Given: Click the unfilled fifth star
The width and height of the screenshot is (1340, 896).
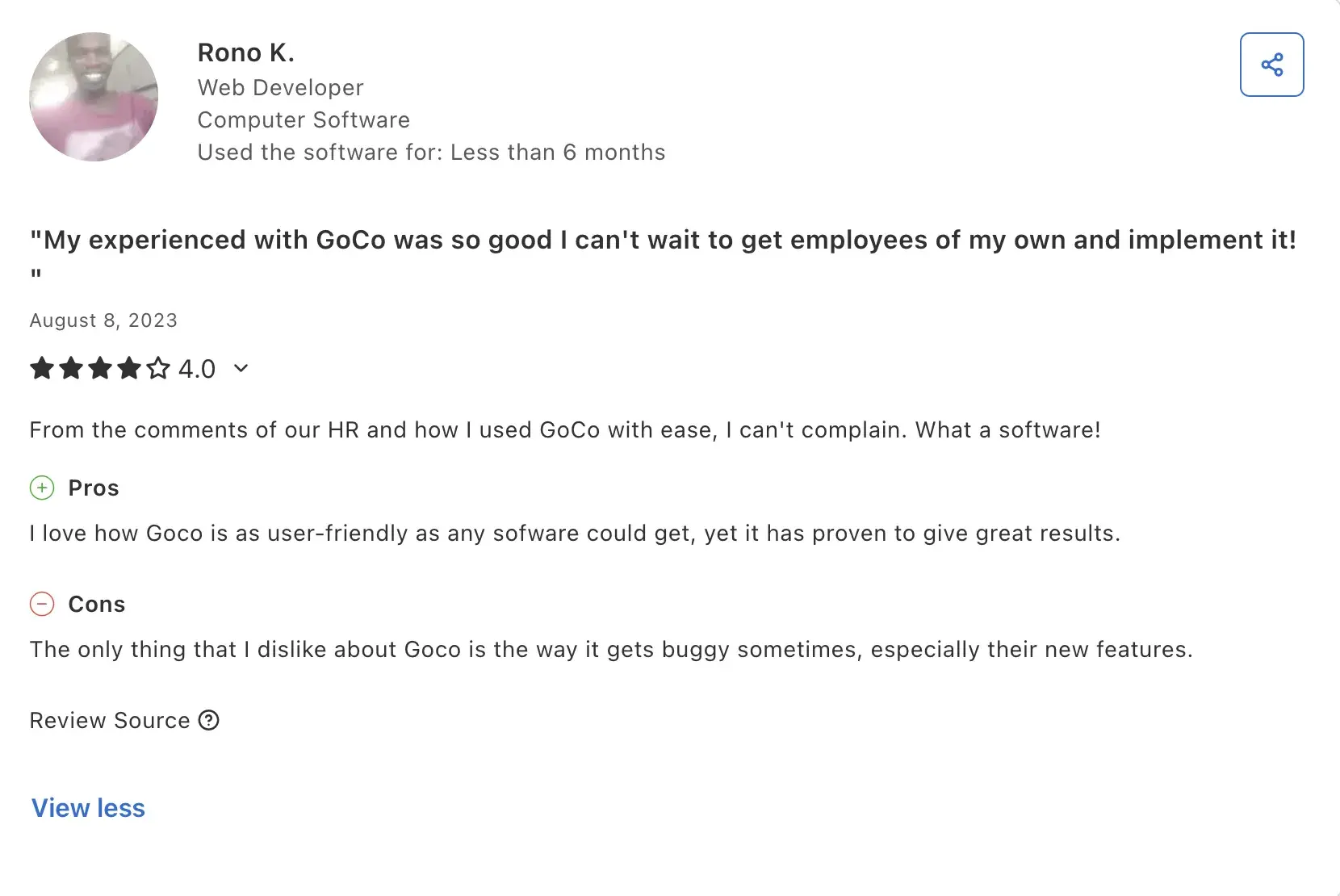Looking at the screenshot, I should (x=158, y=369).
